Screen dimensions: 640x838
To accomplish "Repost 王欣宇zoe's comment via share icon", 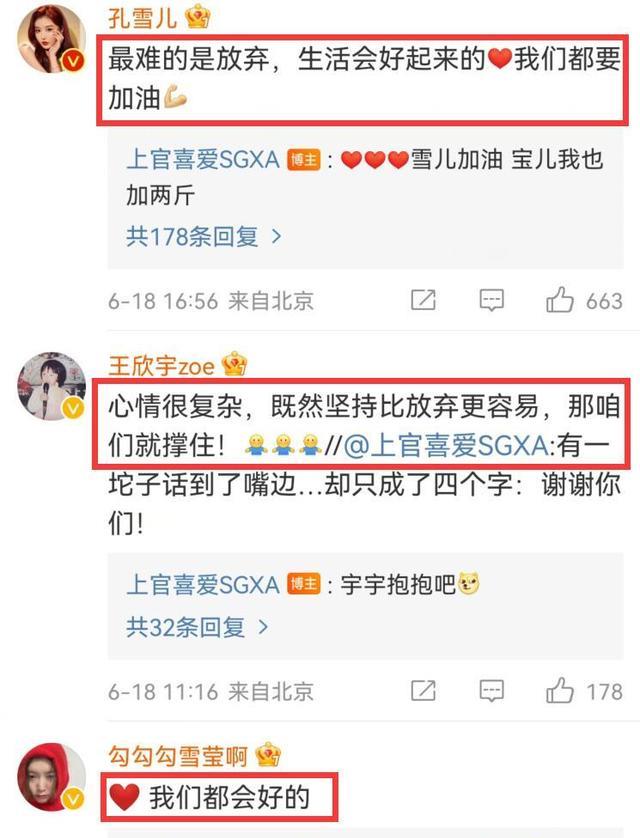I will (423, 690).
